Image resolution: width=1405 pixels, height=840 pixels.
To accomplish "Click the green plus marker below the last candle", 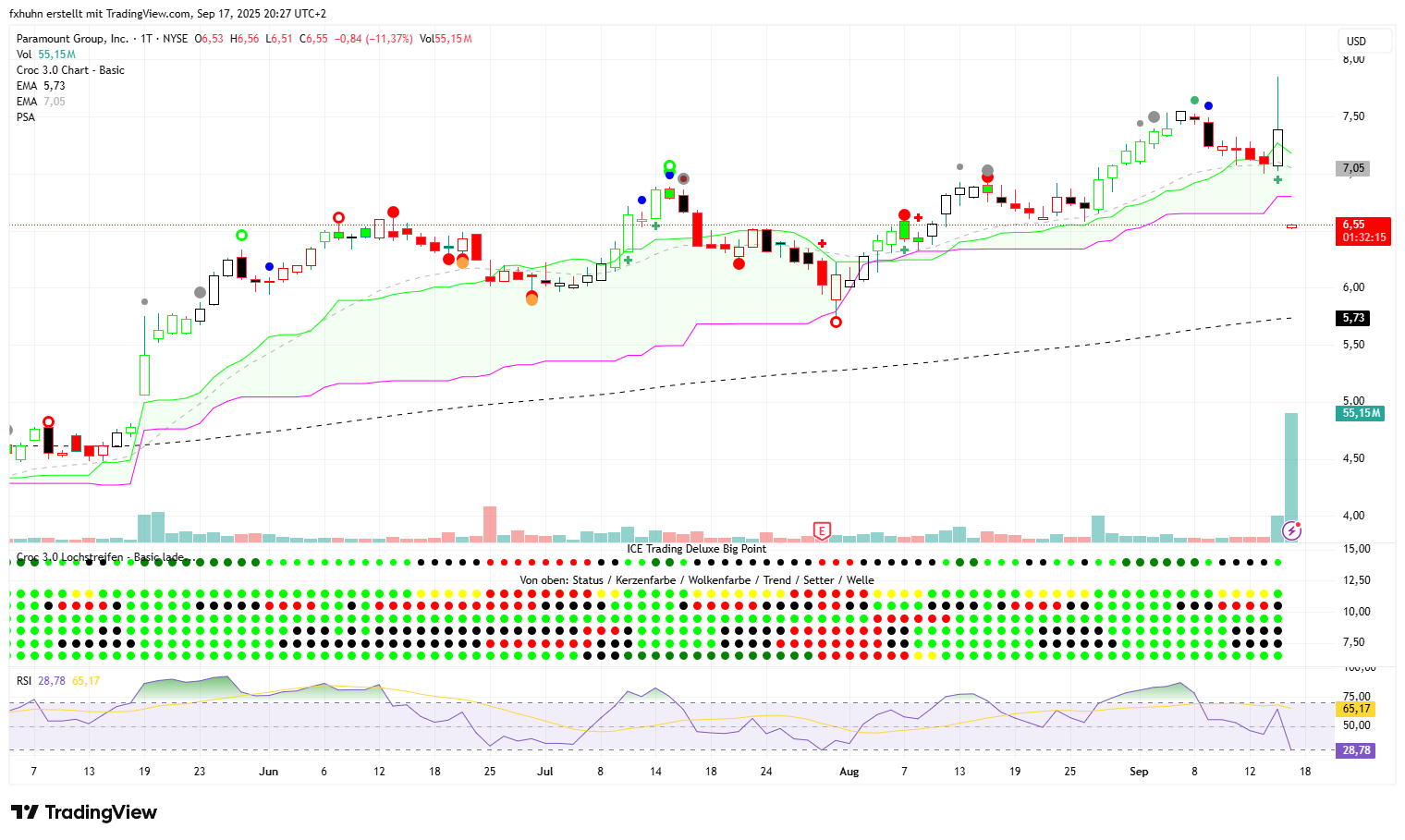I will click(x=1278, y=179).
